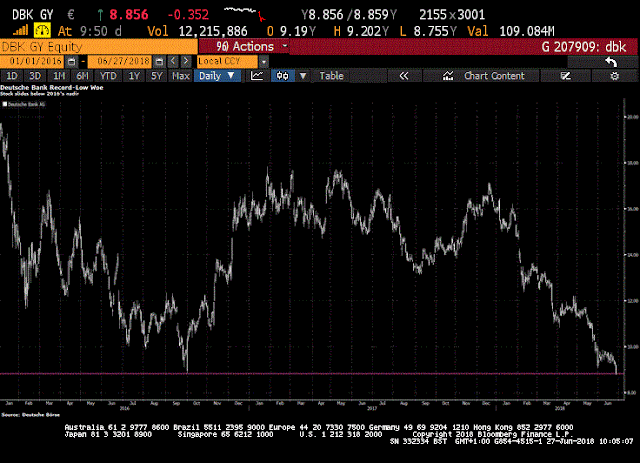The image size is (640, 463).
Task: Select the 1Y range tab
Action: 134,76
